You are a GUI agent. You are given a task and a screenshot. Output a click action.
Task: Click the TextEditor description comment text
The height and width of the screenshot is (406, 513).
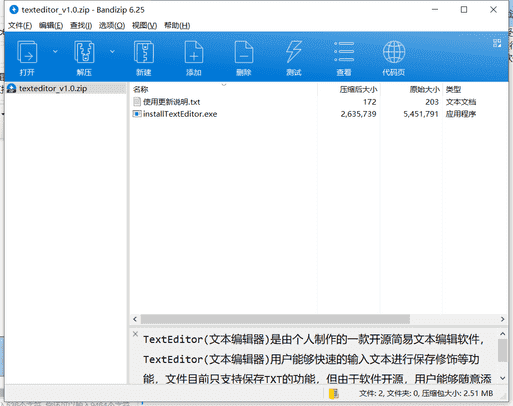pyautogui.click(x=317, y=359)
